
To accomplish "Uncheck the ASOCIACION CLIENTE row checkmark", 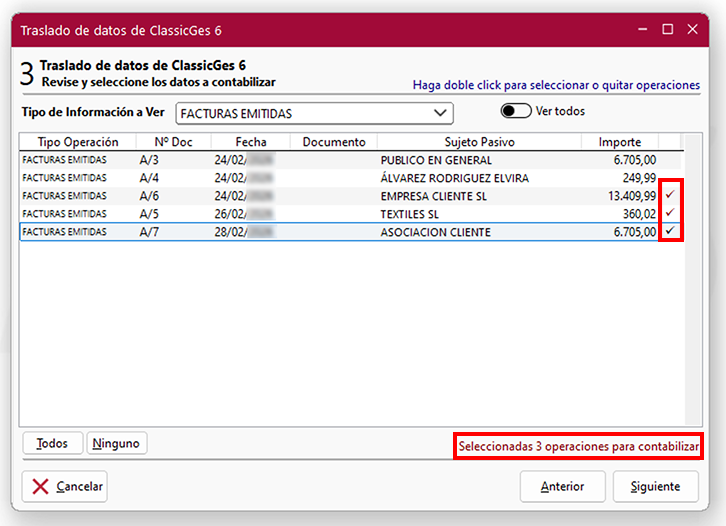I will (671, 231).
